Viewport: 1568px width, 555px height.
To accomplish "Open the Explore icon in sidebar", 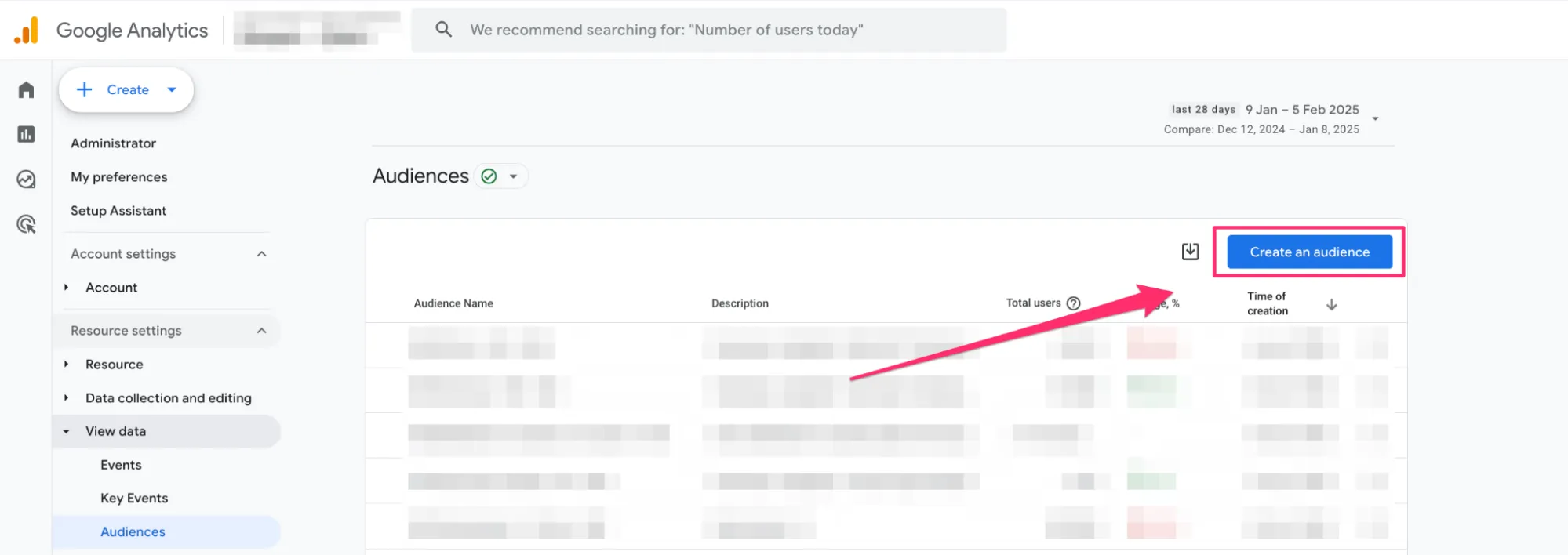I will pos(26,180).
